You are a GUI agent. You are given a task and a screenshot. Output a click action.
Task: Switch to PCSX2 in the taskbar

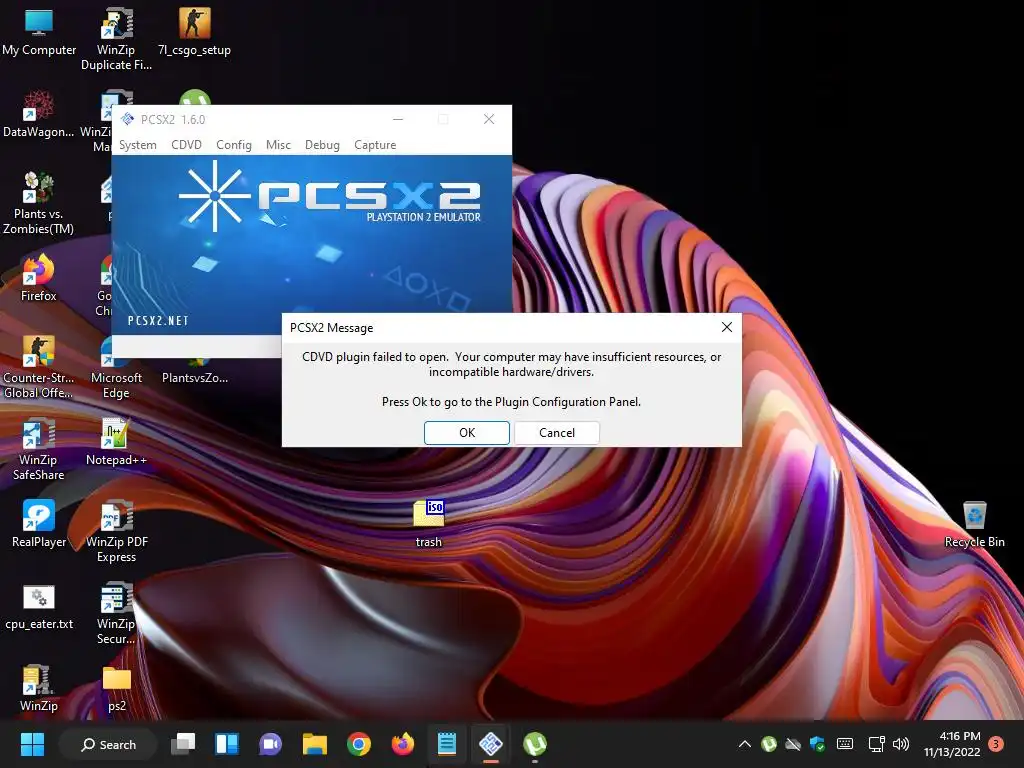490,743
